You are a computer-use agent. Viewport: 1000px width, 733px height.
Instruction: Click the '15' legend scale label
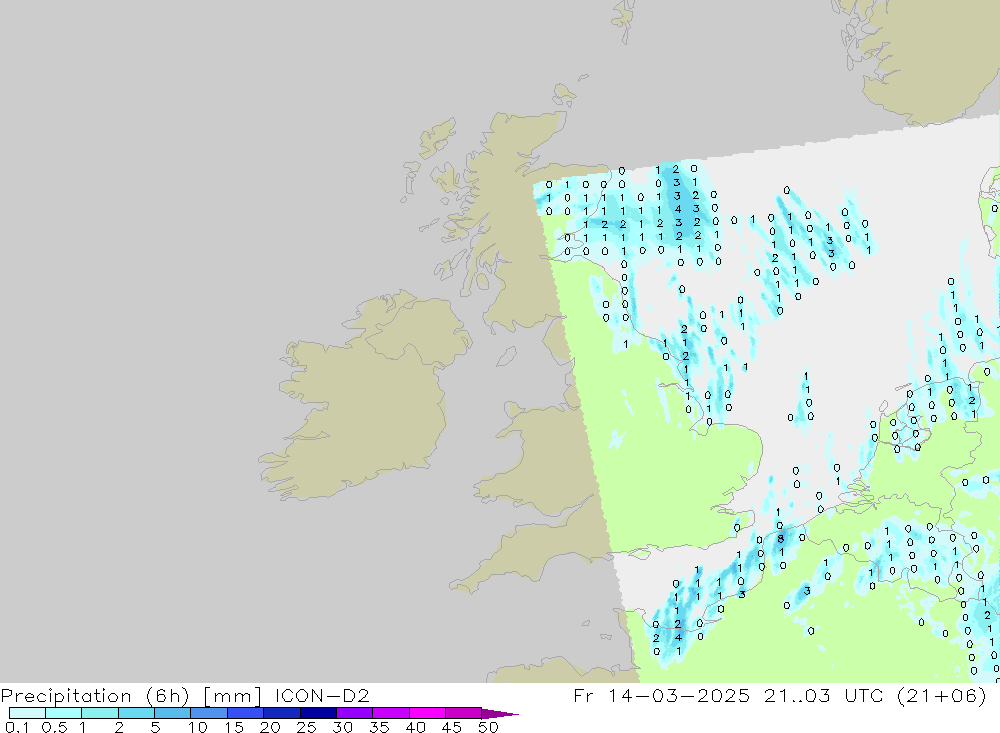point(234,727)
